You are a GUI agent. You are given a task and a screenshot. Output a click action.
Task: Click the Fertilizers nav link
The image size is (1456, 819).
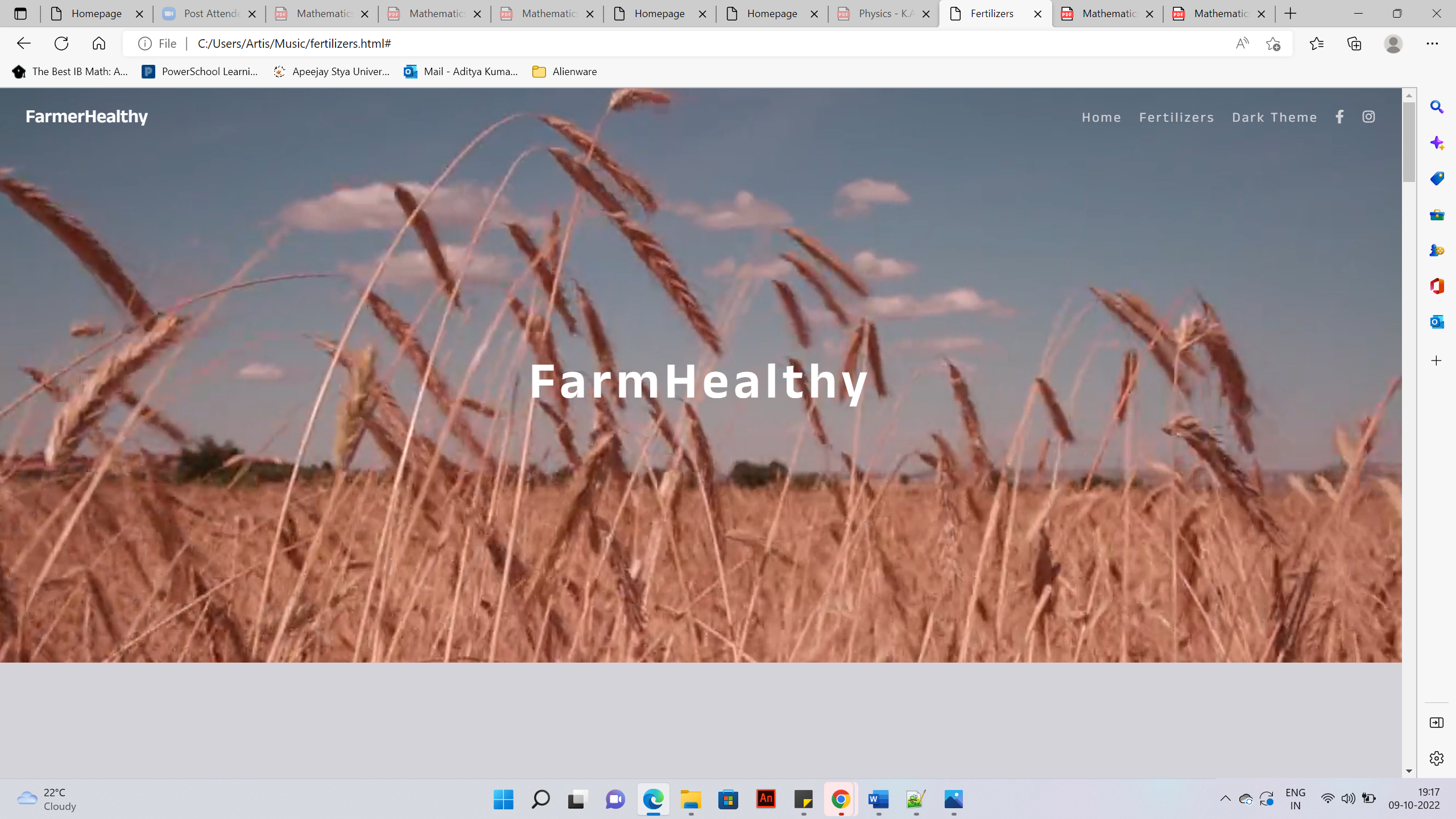tap(1176, 118)
